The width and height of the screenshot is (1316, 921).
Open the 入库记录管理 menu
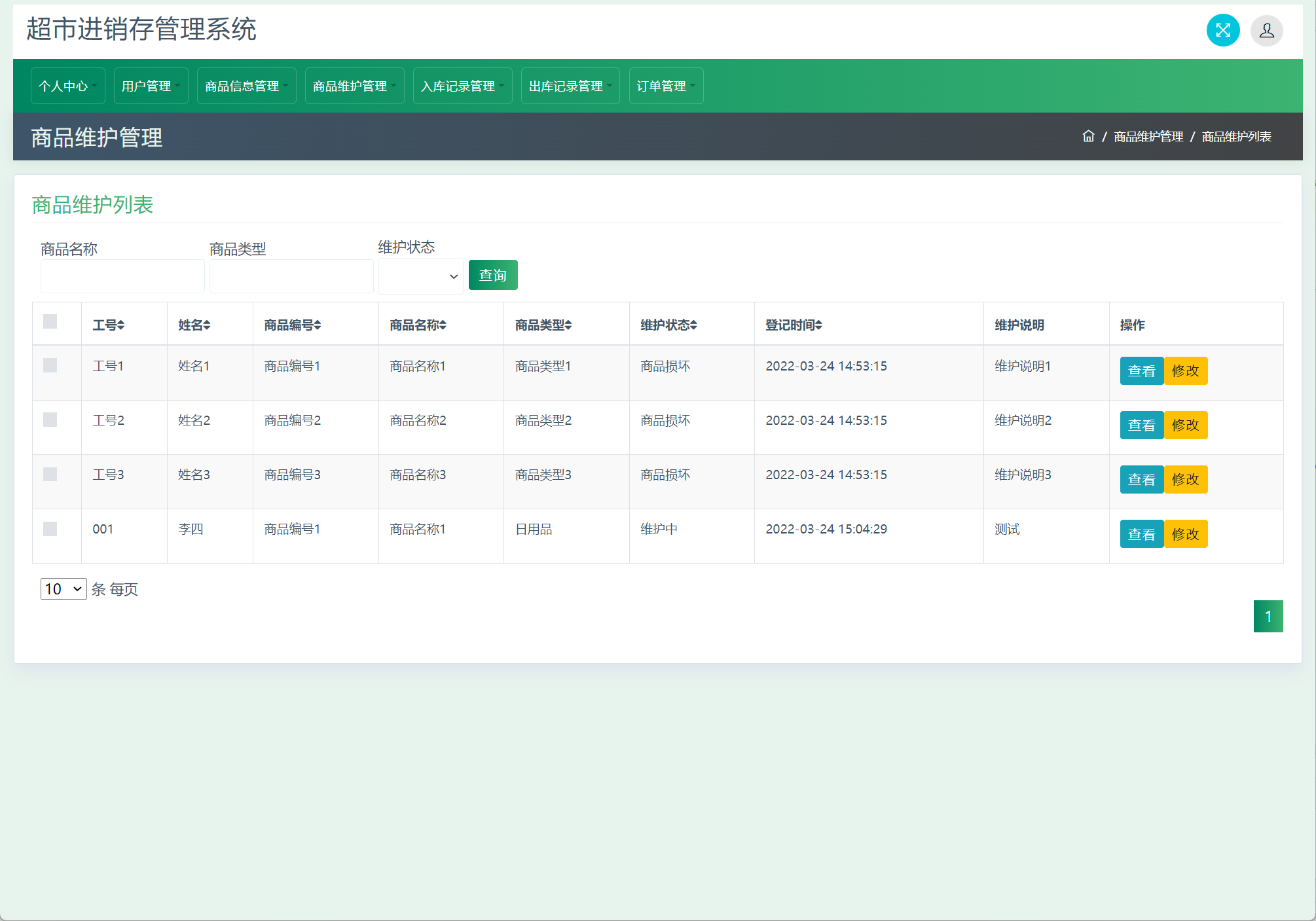click(x=462, y=86)
